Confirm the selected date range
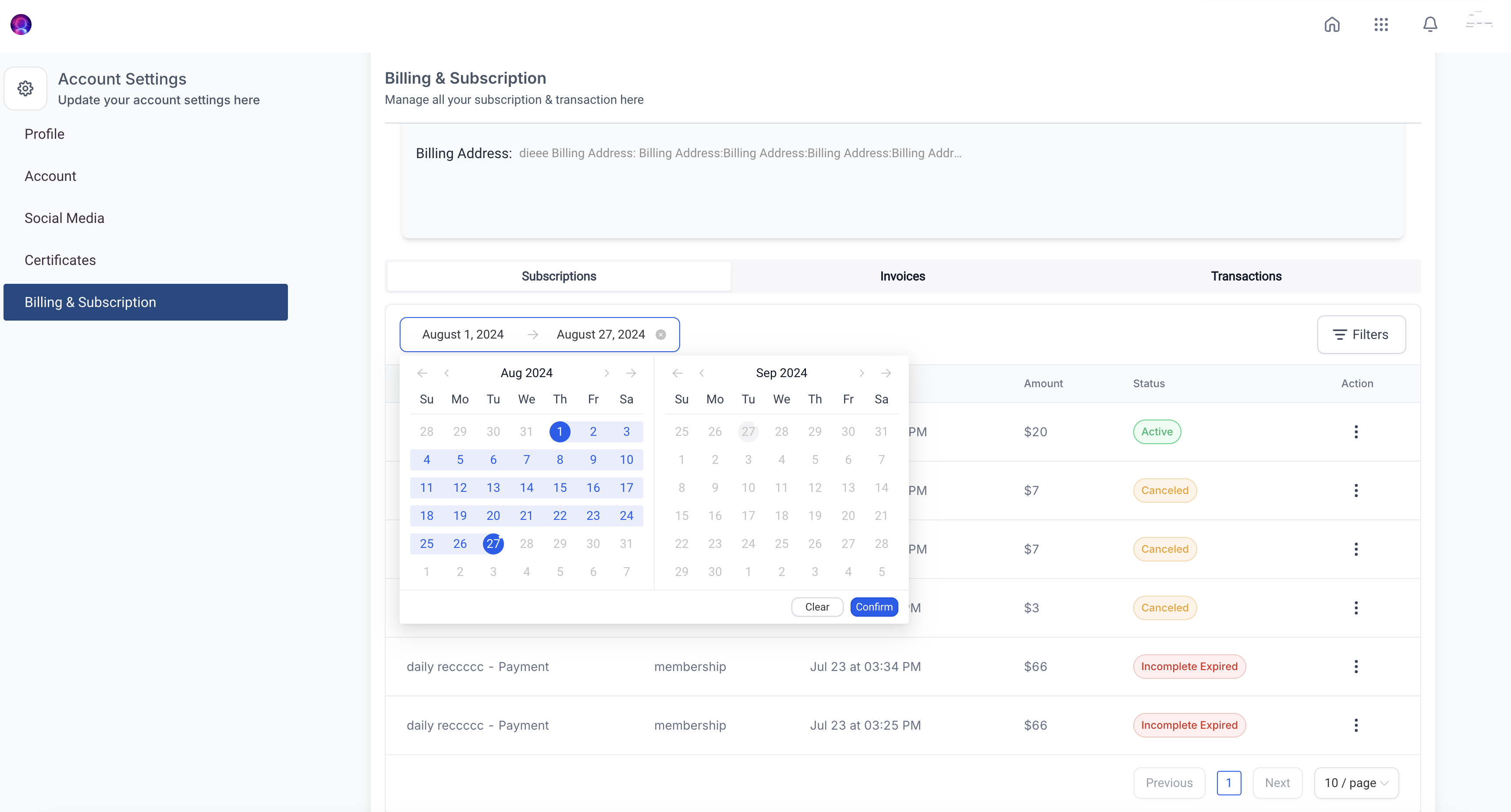Image resolution: width=1511 pixels, height=812 pixels. [x=873, y=607]
